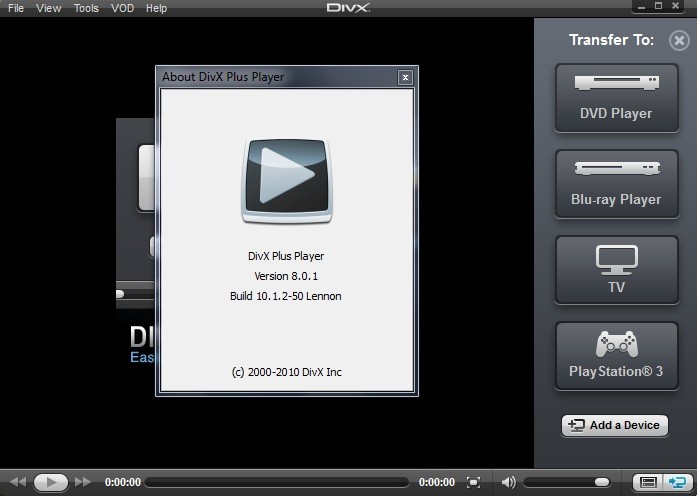Pick PlayStation 3 transfer device
The width and height of the screenshot is (697, 496).
click(616, 356)
